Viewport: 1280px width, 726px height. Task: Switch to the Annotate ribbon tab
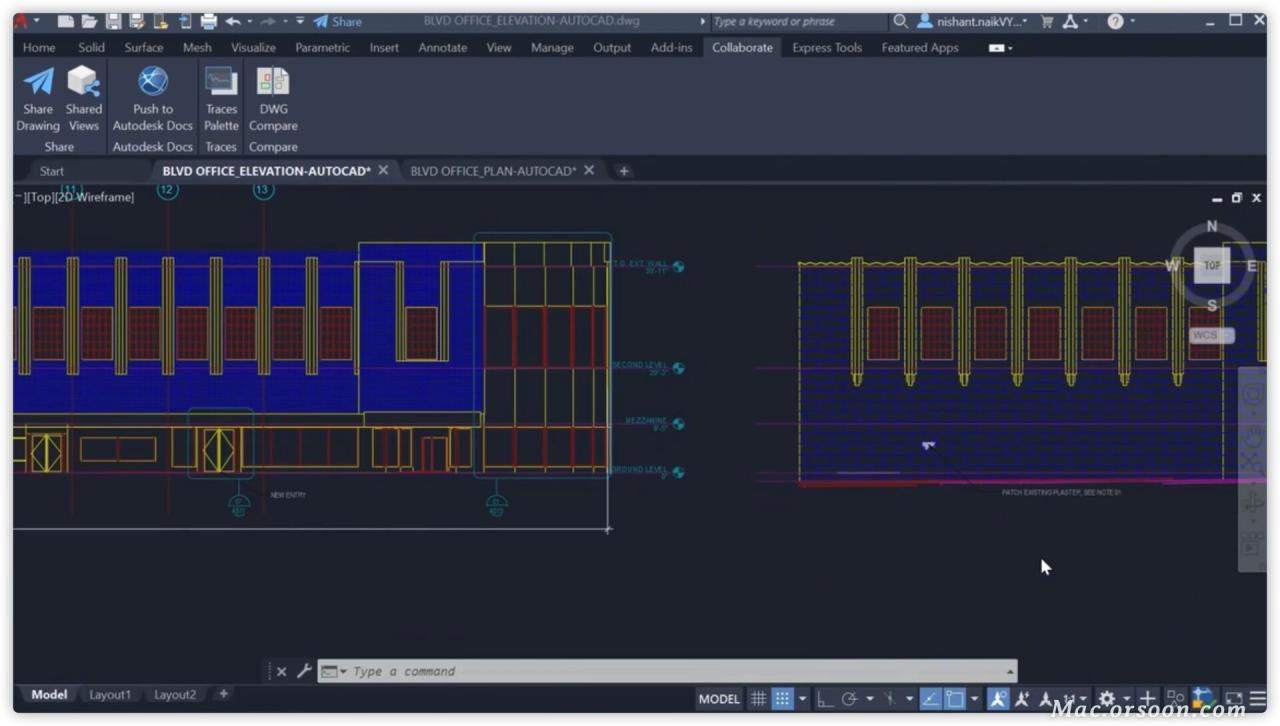pos(442,47)
